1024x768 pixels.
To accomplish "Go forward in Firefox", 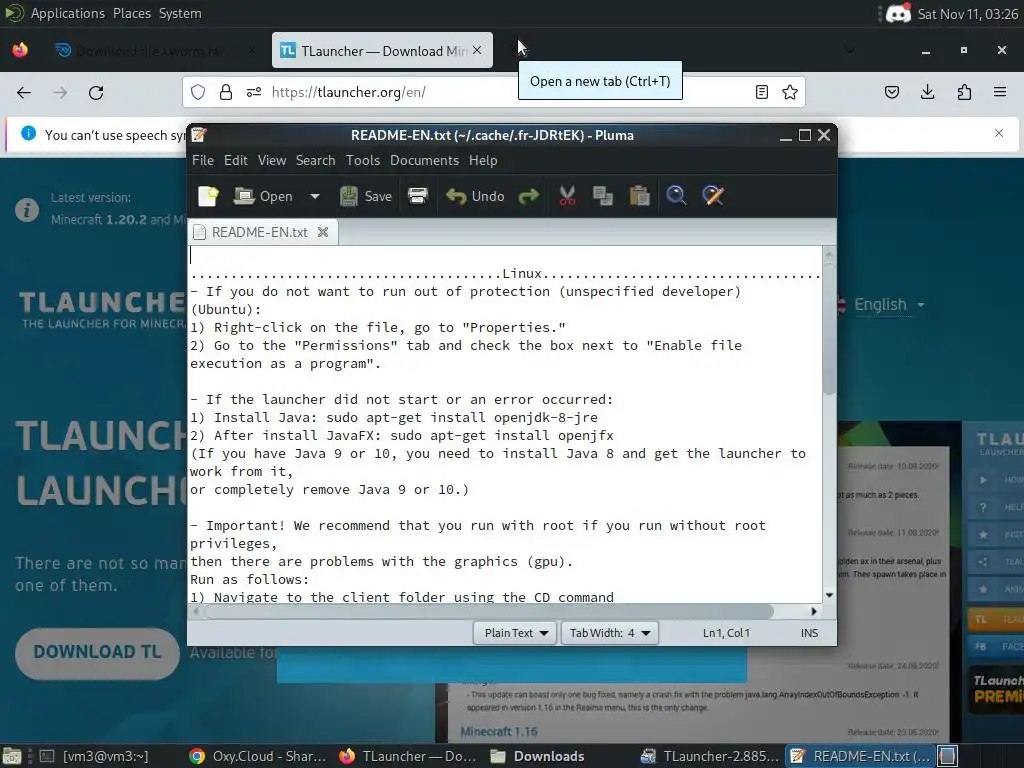I will (60, 92).
